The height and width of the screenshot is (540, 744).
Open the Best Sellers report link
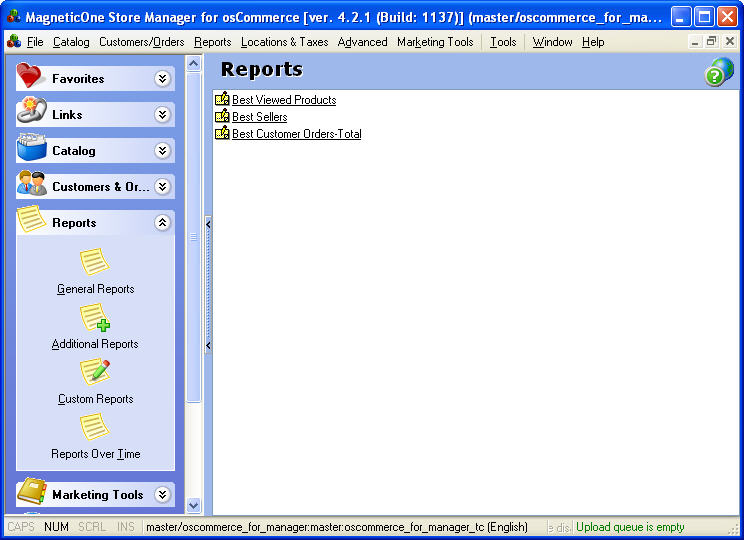coord(260,117)
